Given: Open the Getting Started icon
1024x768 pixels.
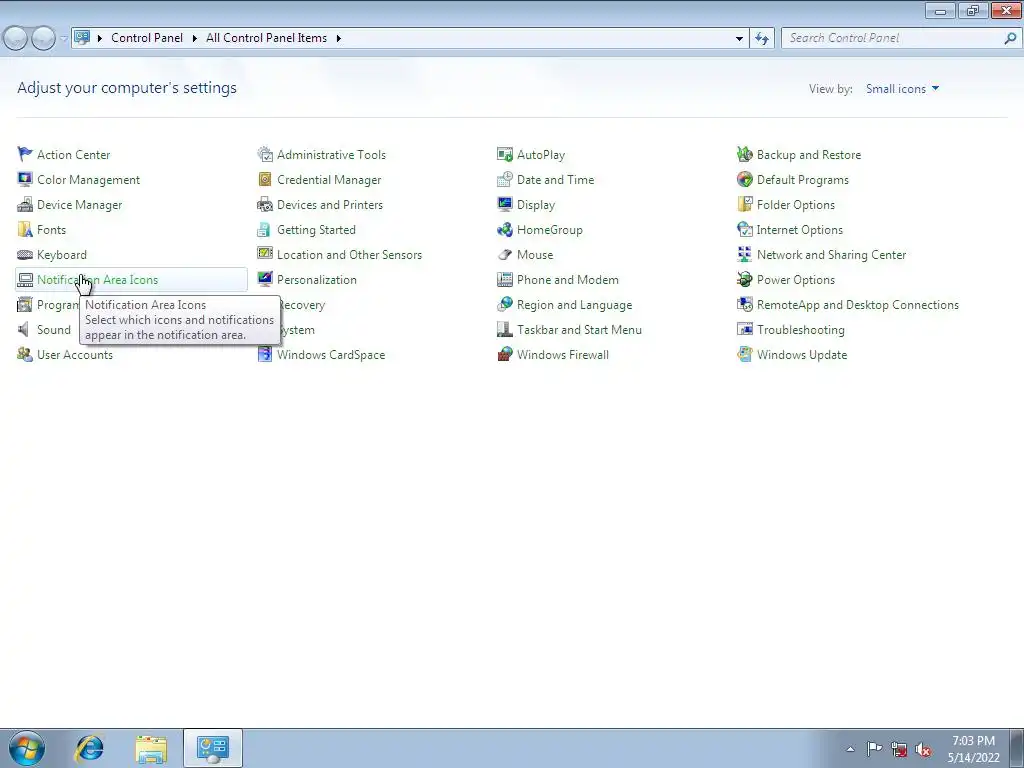Looking at the screenshot, I should (x=264, y=229).
